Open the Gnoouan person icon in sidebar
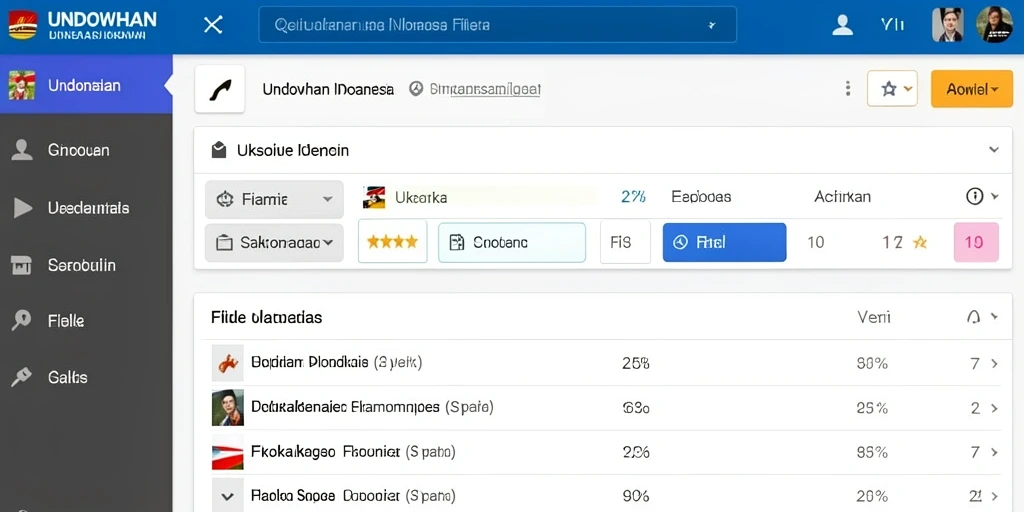 coord(22,150)
